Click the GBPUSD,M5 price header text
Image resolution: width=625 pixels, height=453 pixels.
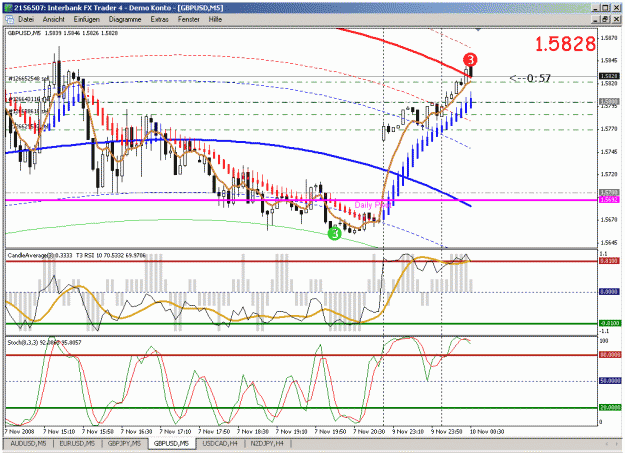click(x=62, y=33)
